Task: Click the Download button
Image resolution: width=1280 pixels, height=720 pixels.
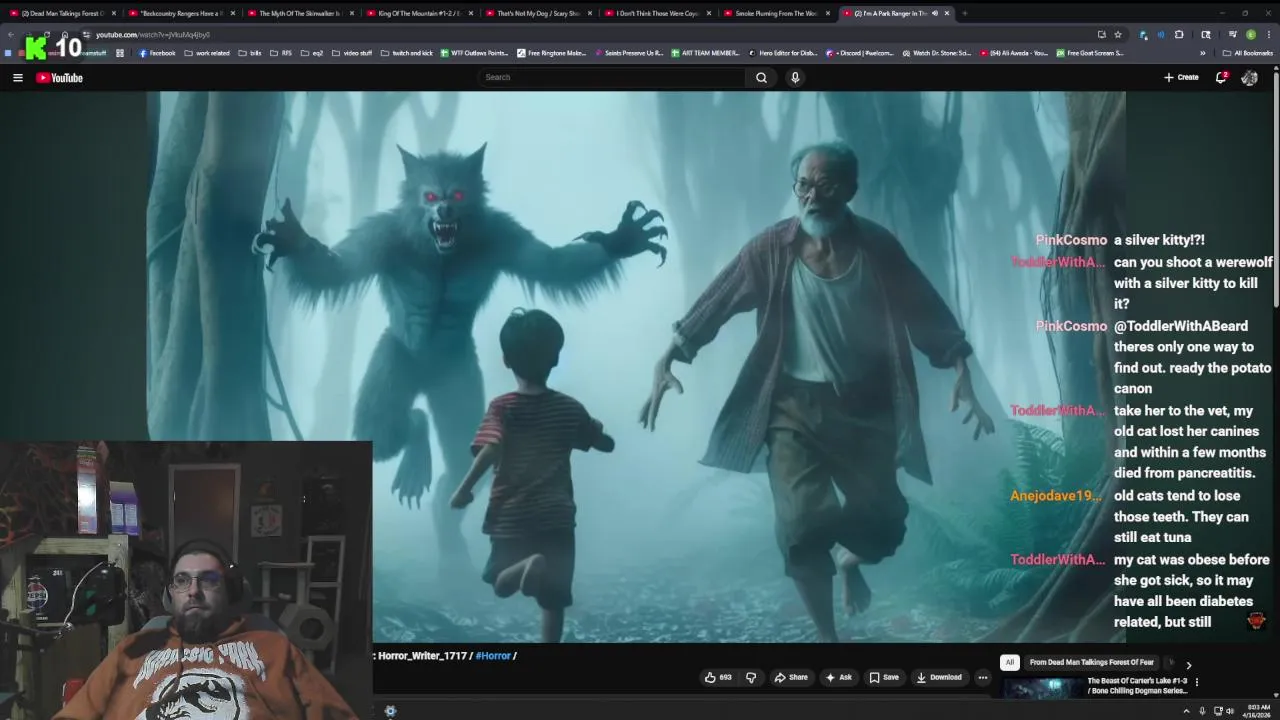Action: click(938, 677)
